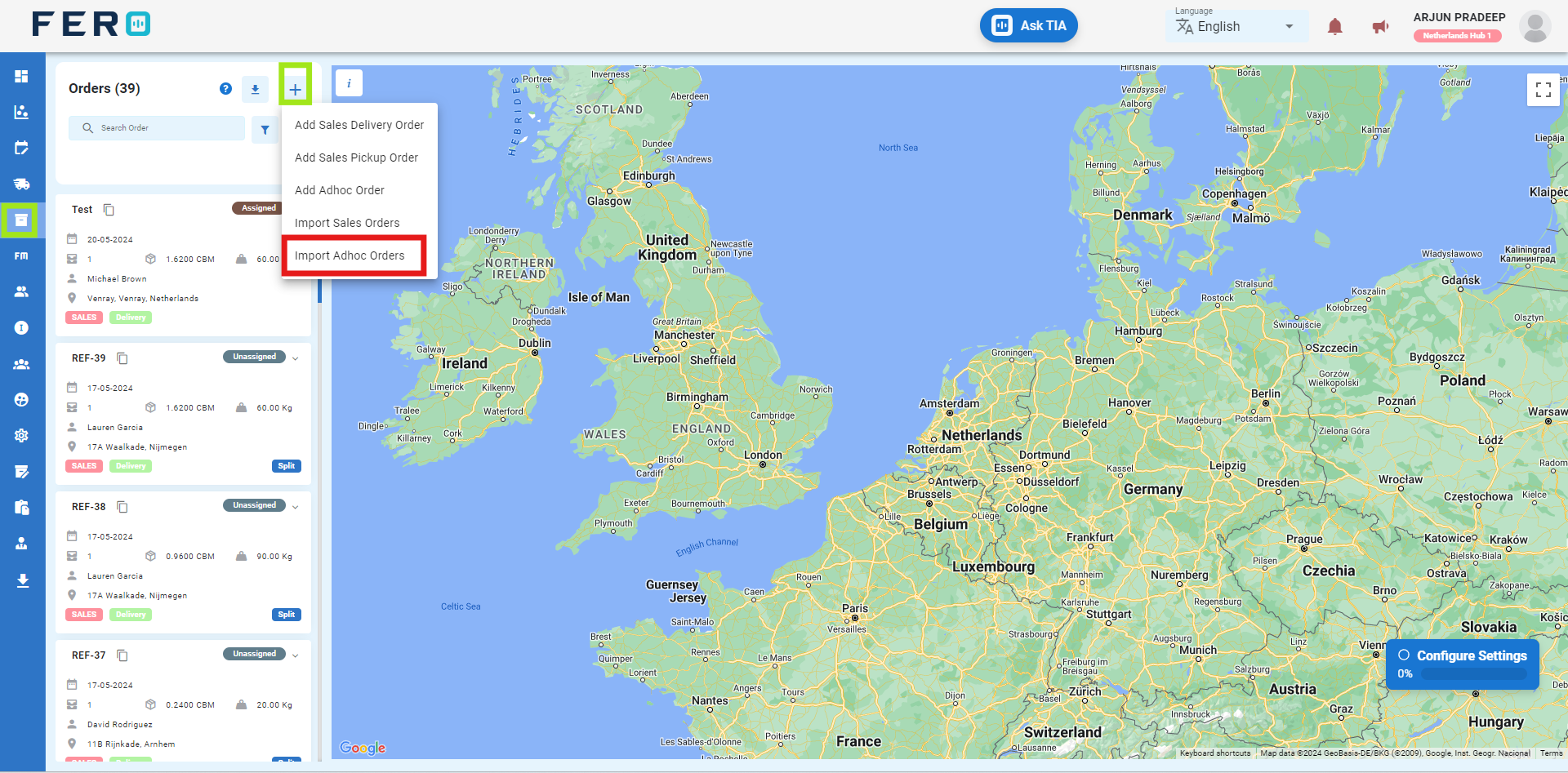Expand the REF-38 order card chevron

click(296, 507)
